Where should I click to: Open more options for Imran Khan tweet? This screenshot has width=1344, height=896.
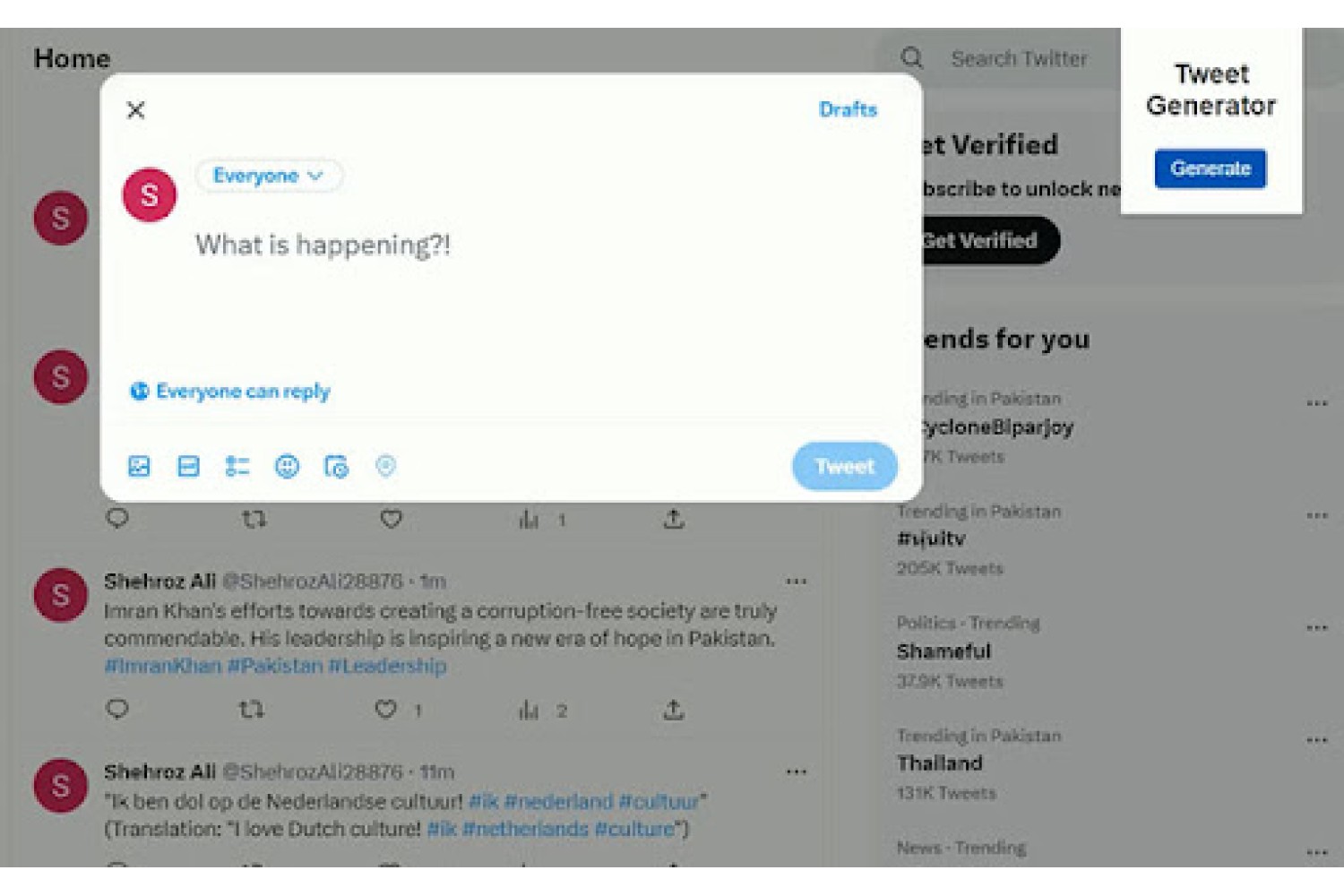(797, 582)
